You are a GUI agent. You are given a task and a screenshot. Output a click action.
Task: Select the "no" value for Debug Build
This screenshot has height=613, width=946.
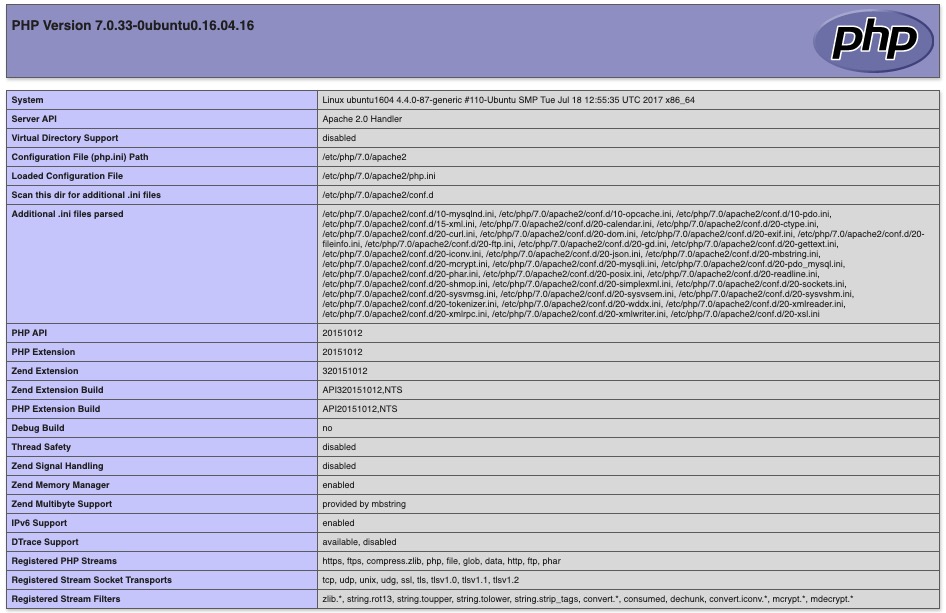pos(327,428)
